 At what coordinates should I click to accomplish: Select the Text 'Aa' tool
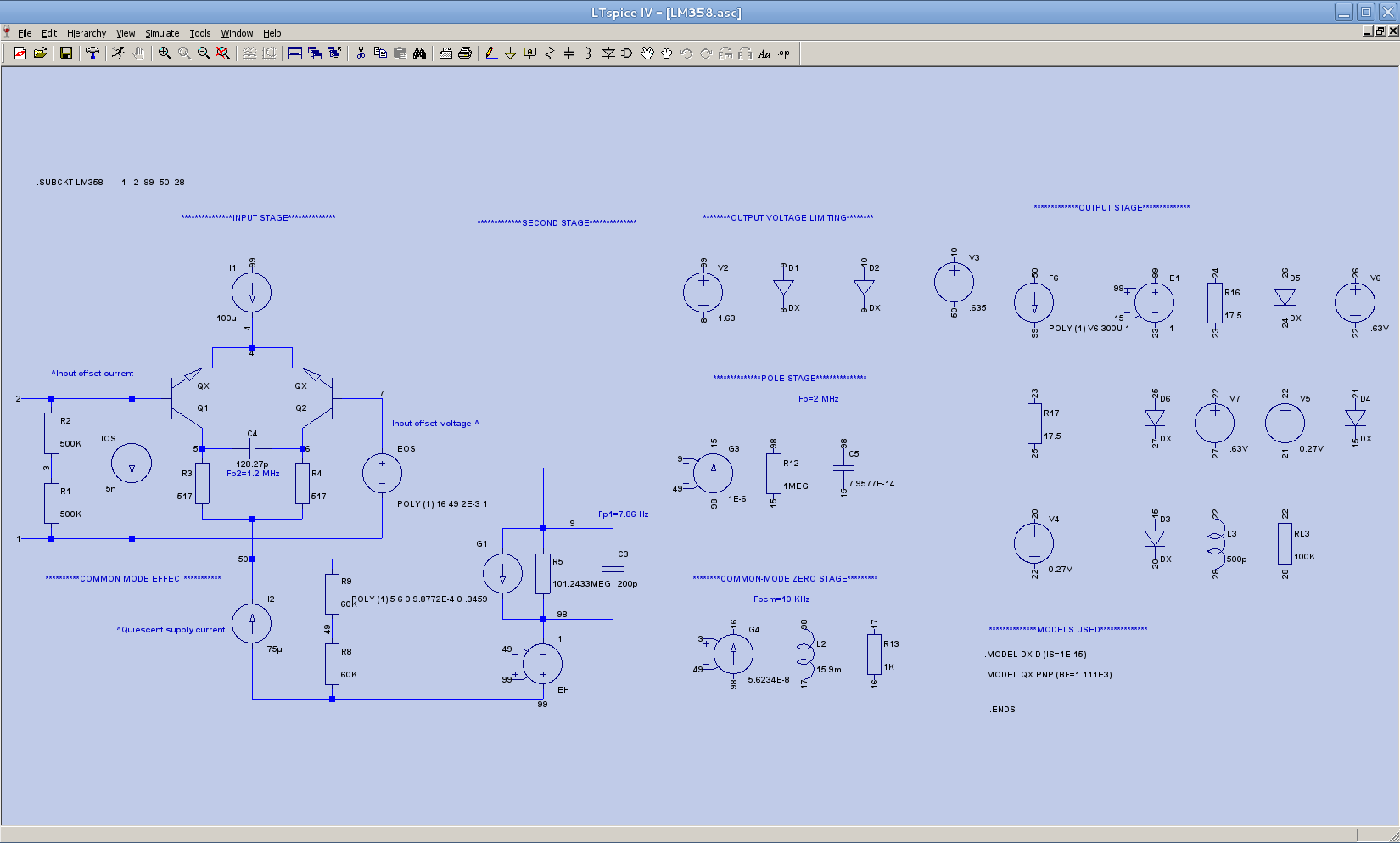pyautogui.click(x=764, y=53)
